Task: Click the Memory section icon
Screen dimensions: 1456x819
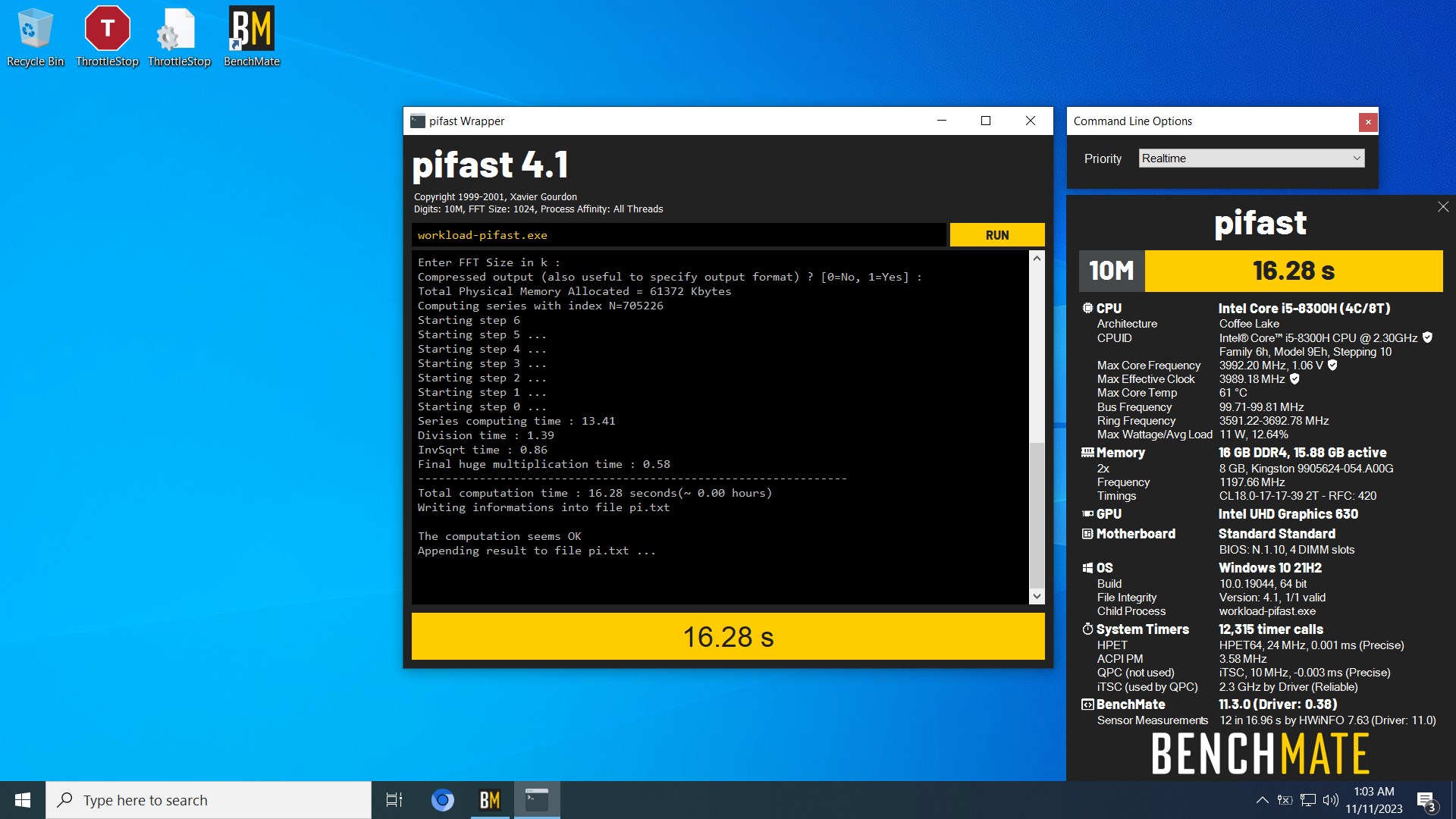Action: pos(1087,453)
